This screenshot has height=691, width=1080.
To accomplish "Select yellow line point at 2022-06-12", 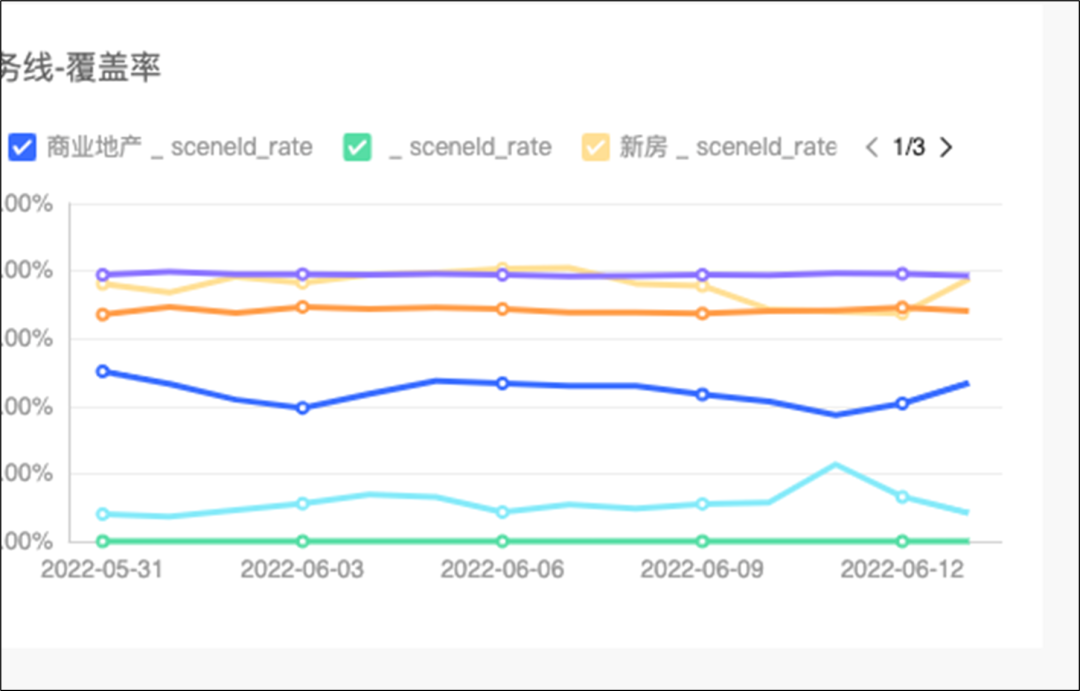I will (x=902, y=314).
